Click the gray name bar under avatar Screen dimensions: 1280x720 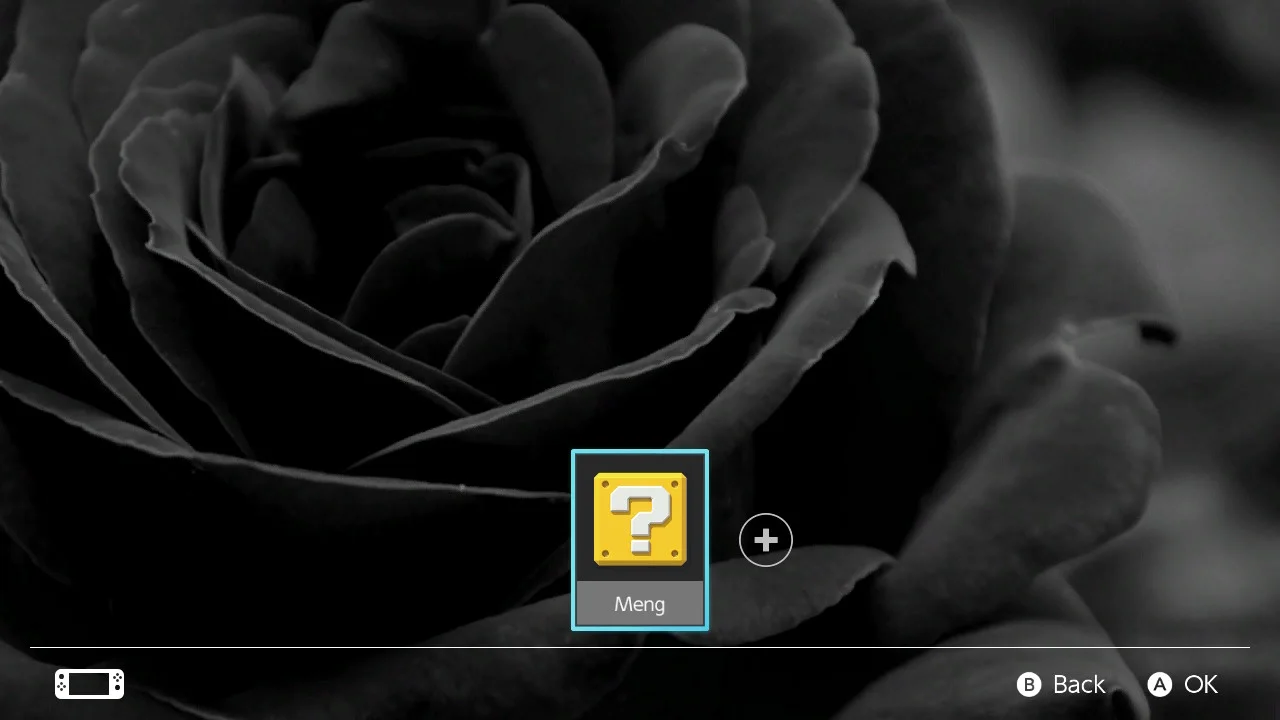click(640, 603)
